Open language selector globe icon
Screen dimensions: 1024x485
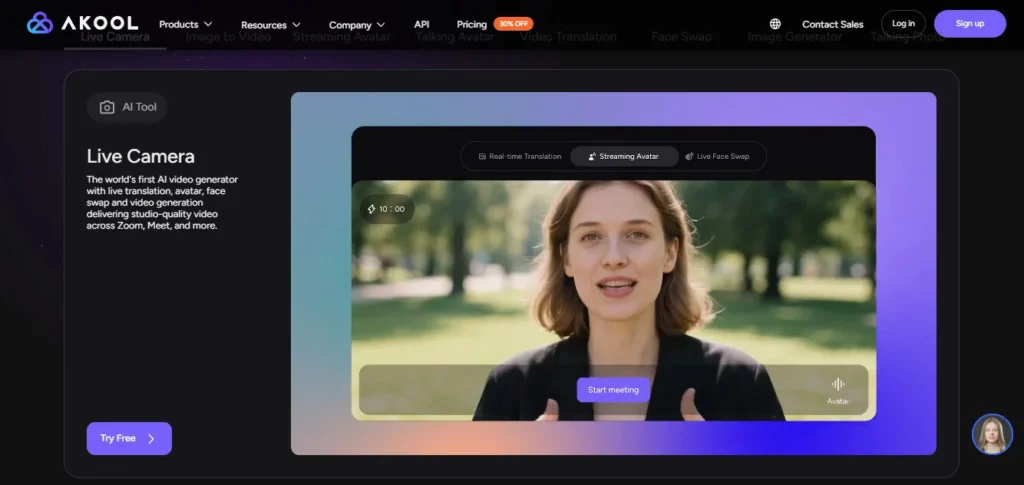775,24
